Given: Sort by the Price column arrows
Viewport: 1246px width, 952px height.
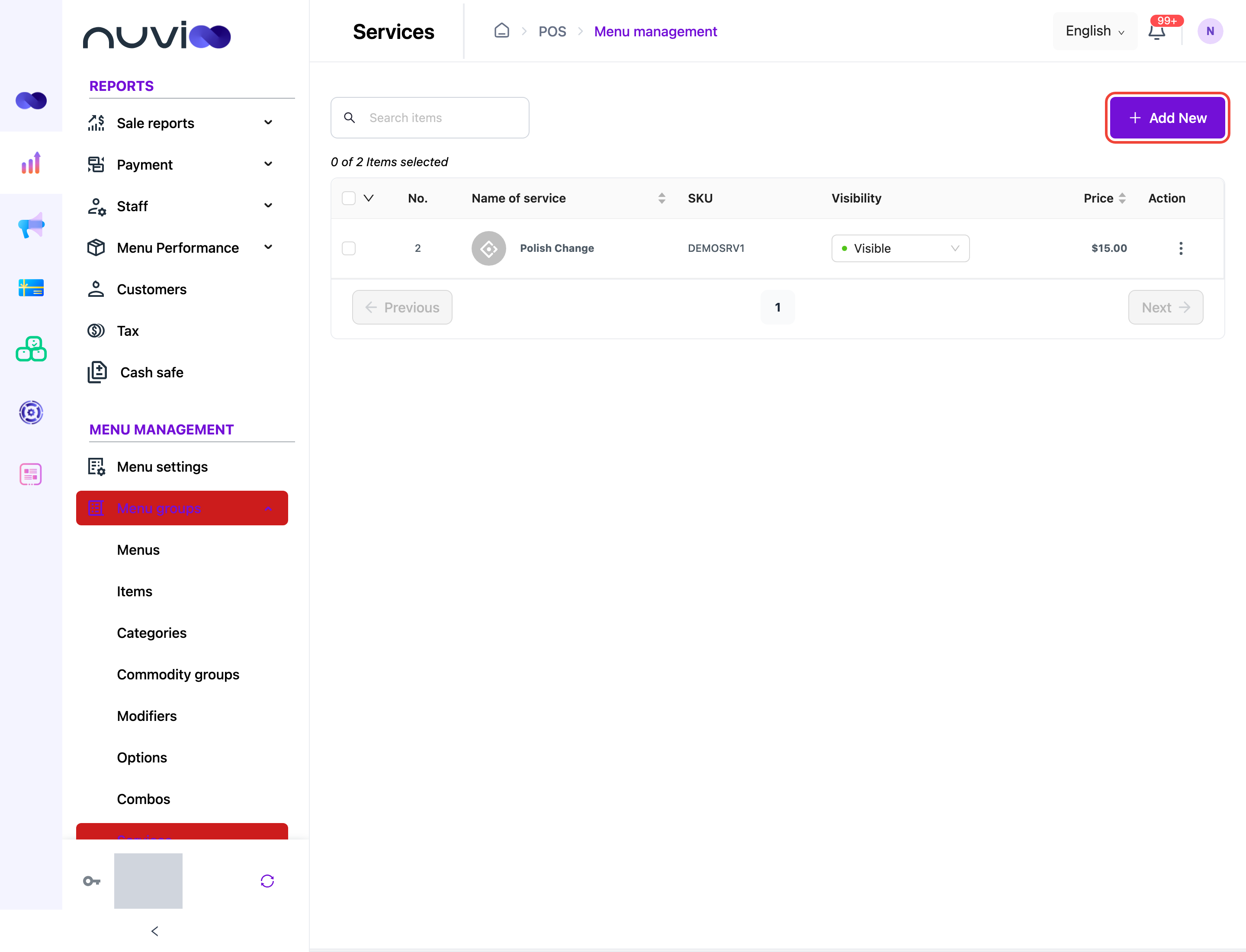Looking at the screenshot, I should [1122, 198].
